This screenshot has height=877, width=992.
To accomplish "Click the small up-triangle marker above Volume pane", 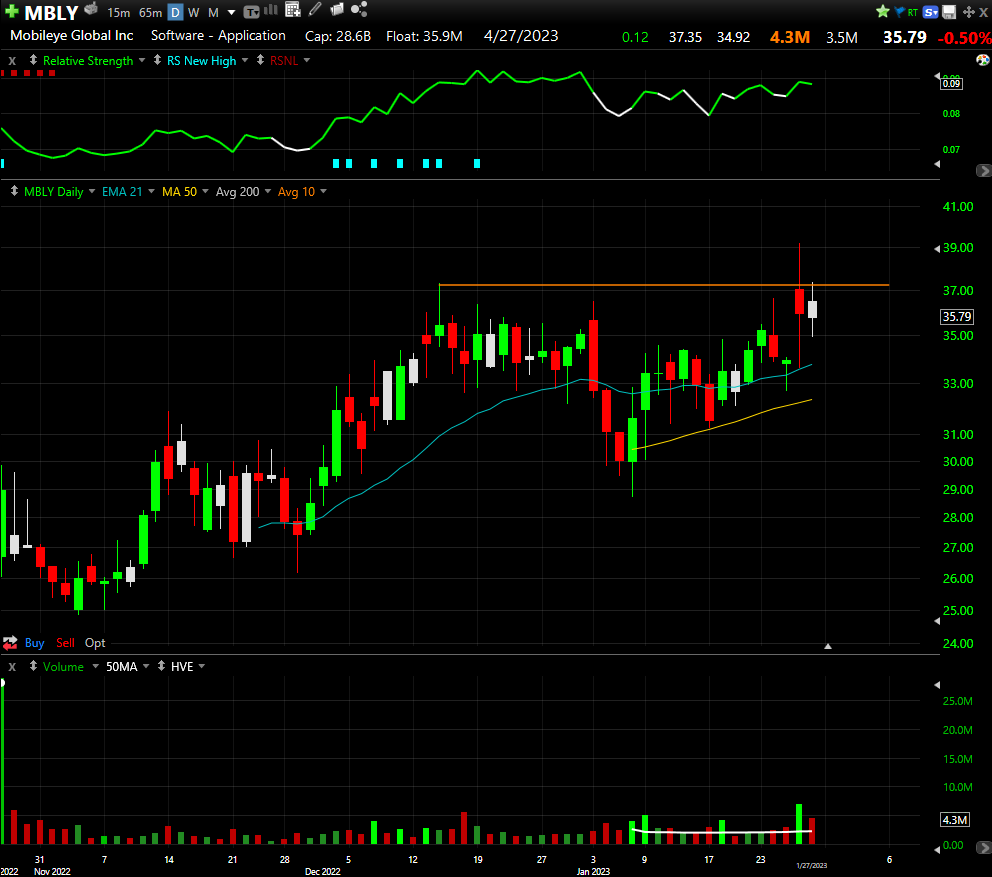I will pyautogui.click(x=828, y=646).
